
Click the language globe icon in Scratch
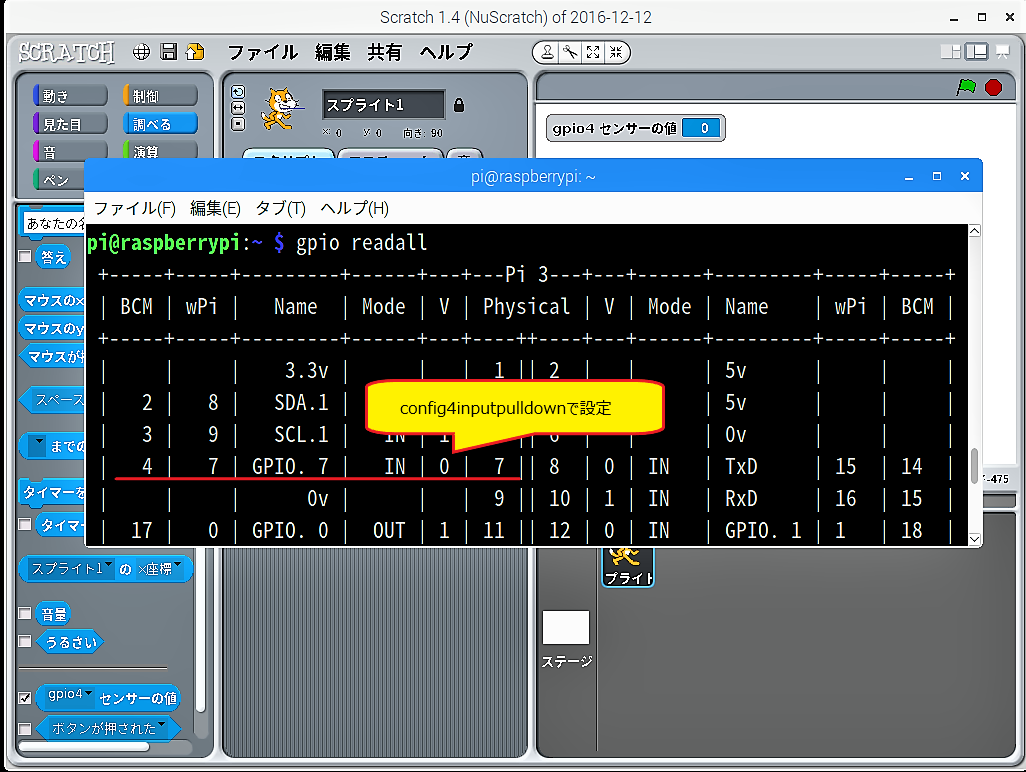point(141,52)
